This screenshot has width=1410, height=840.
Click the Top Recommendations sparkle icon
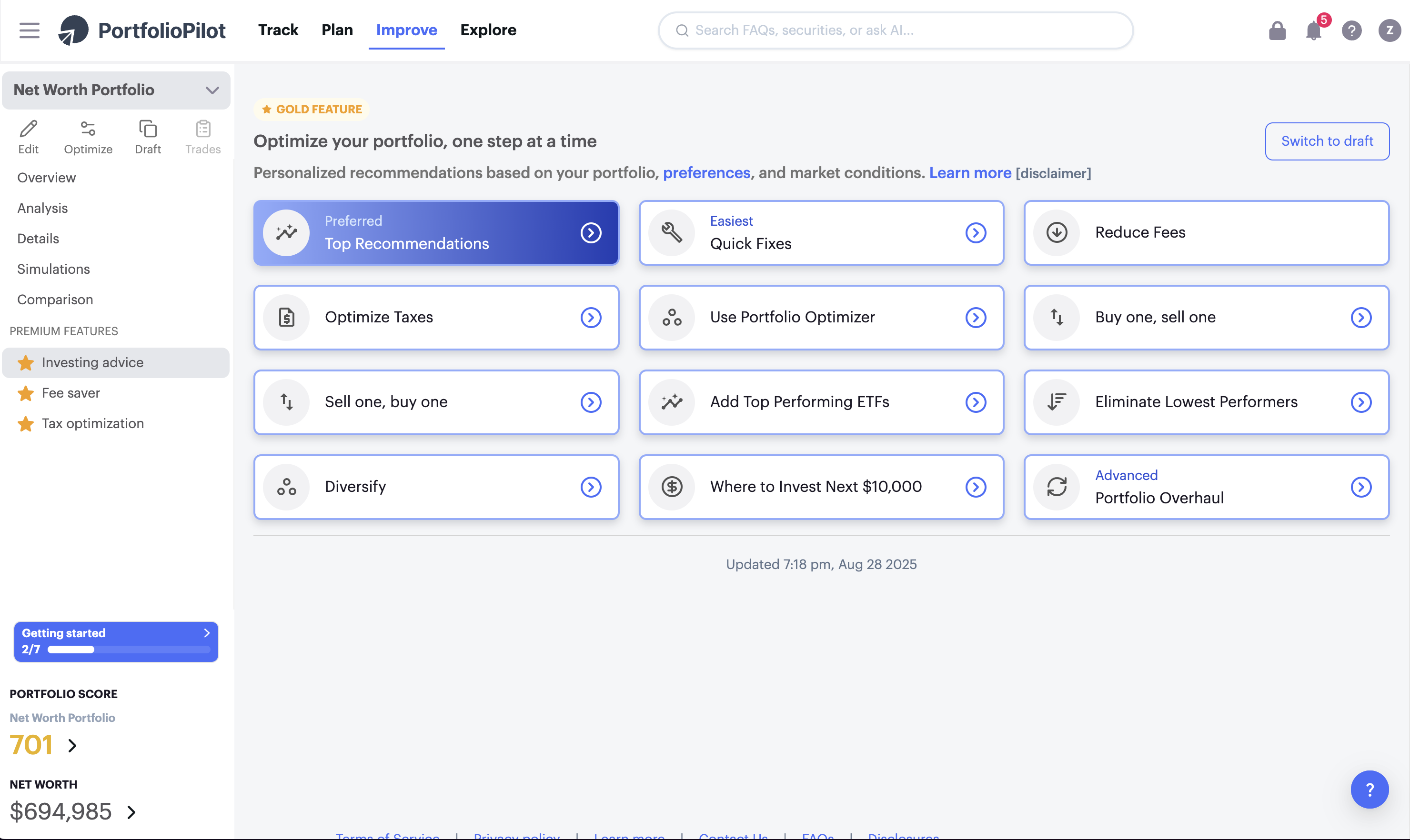[287, 233]
